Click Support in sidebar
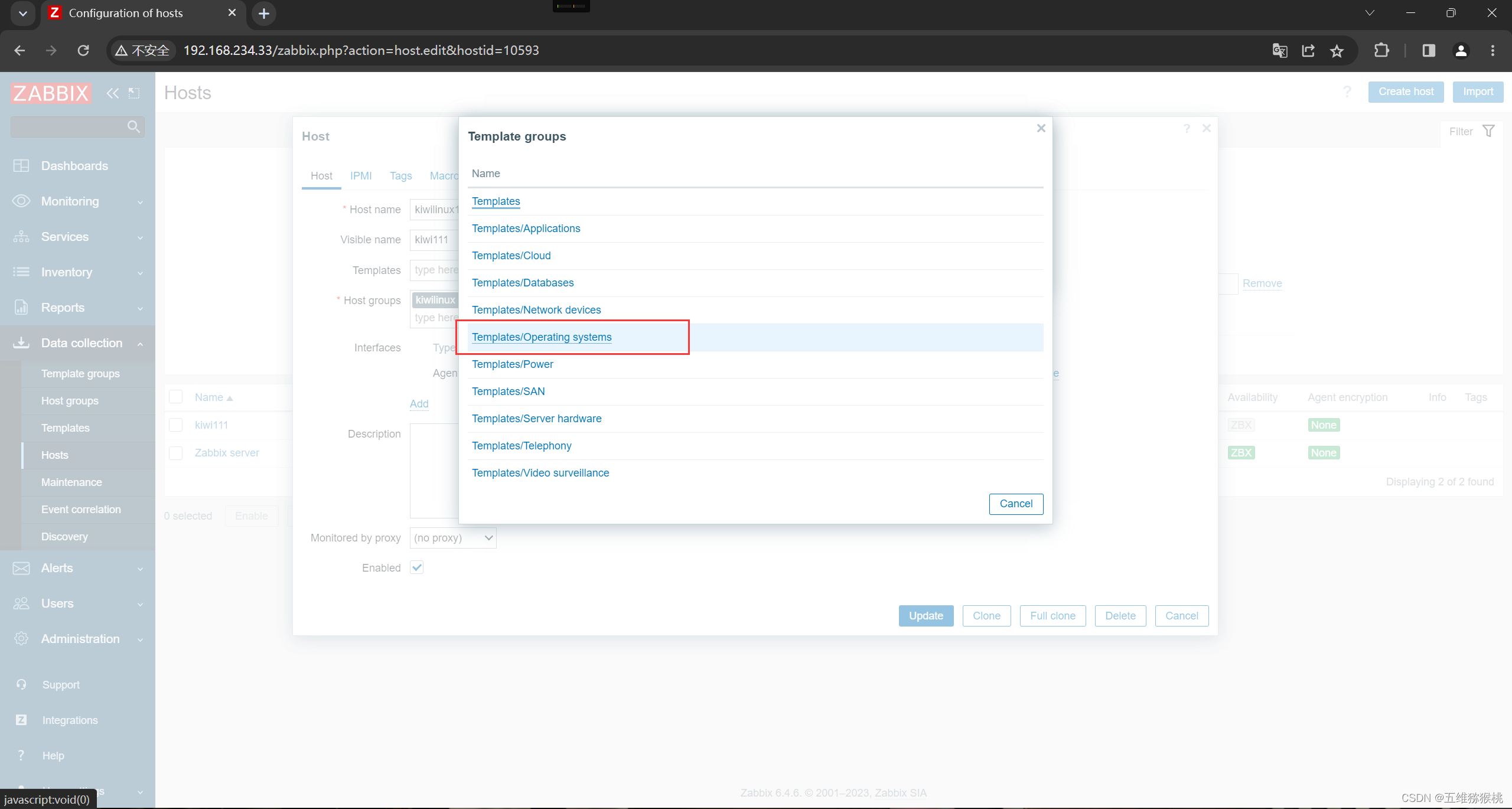The height and width of the screenshot is (809, 1512). (61, 685)
